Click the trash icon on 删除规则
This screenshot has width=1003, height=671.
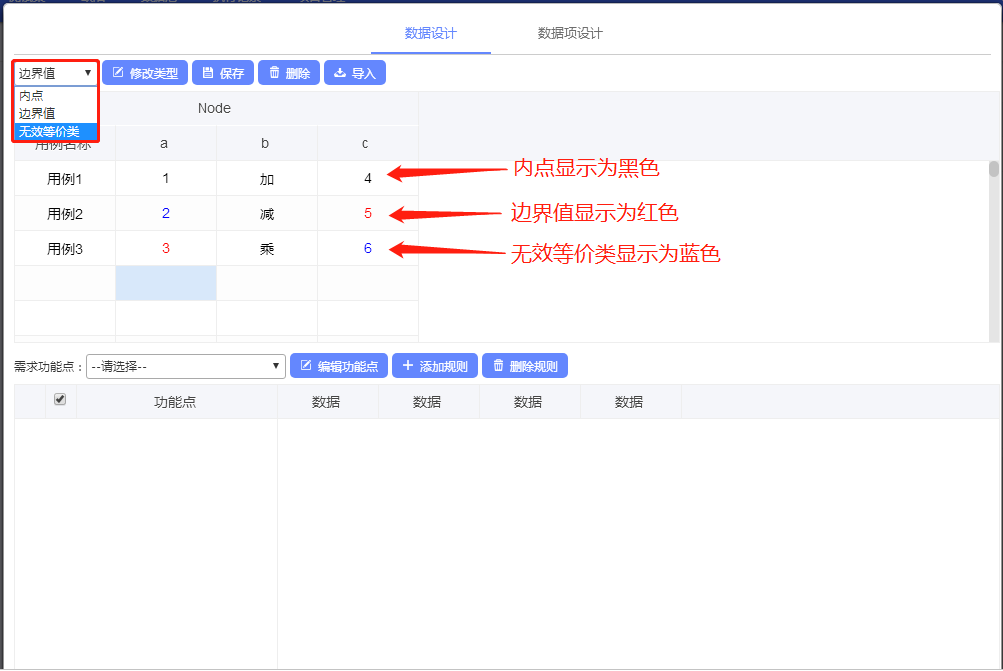498,366
